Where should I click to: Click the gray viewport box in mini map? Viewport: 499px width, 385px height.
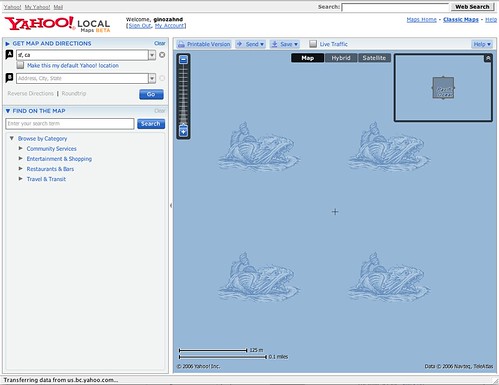pyautogui.click(x=443, y=88)
